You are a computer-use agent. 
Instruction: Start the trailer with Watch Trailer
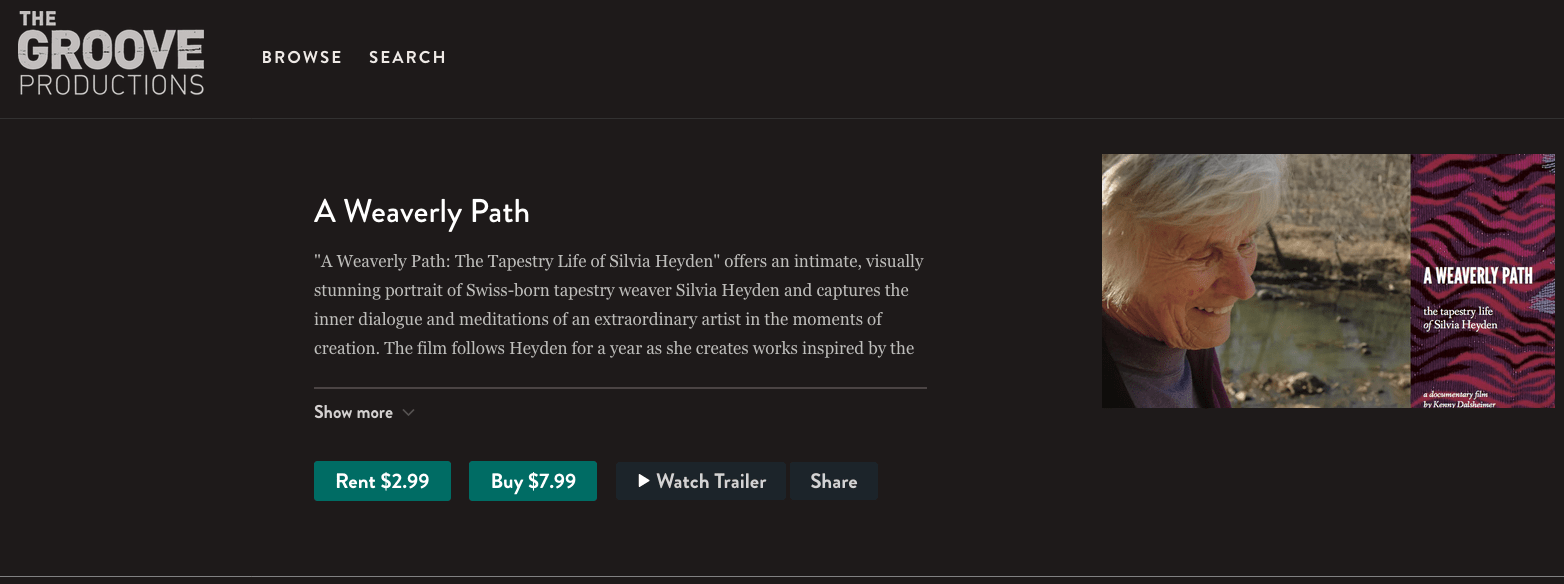click(x=701, y=481)
